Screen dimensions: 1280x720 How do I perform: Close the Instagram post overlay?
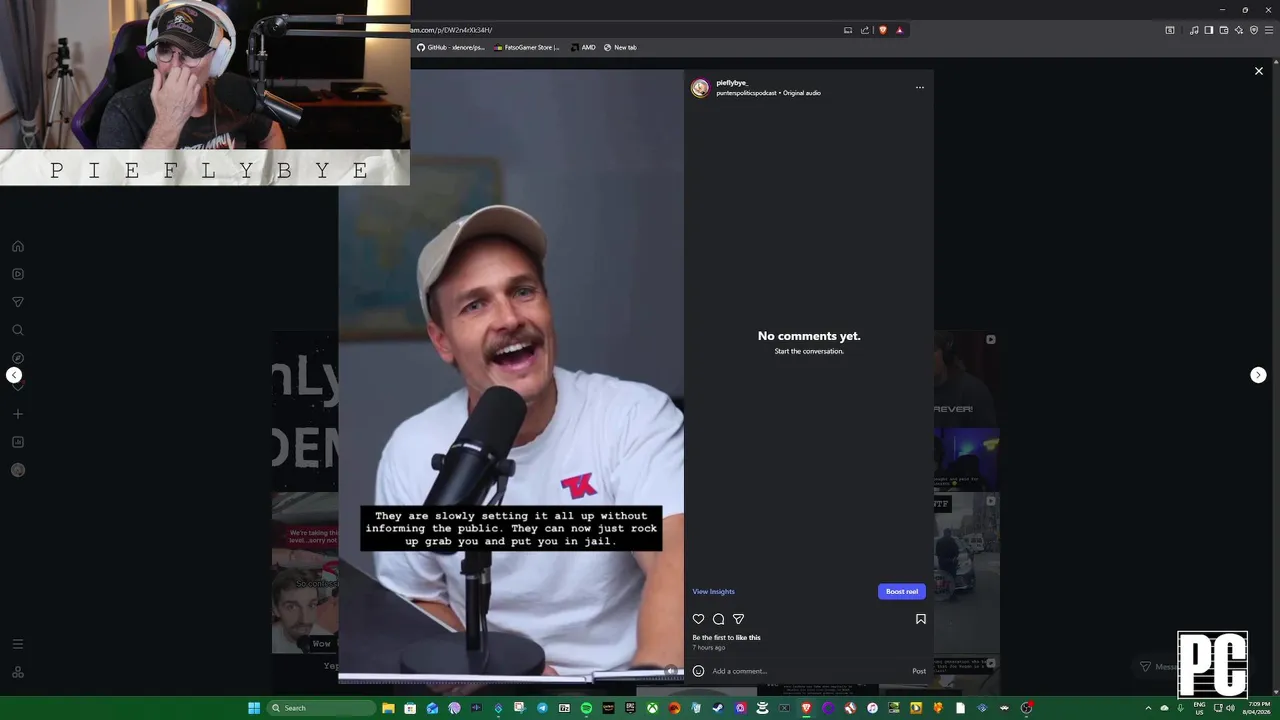(1258, 71)
